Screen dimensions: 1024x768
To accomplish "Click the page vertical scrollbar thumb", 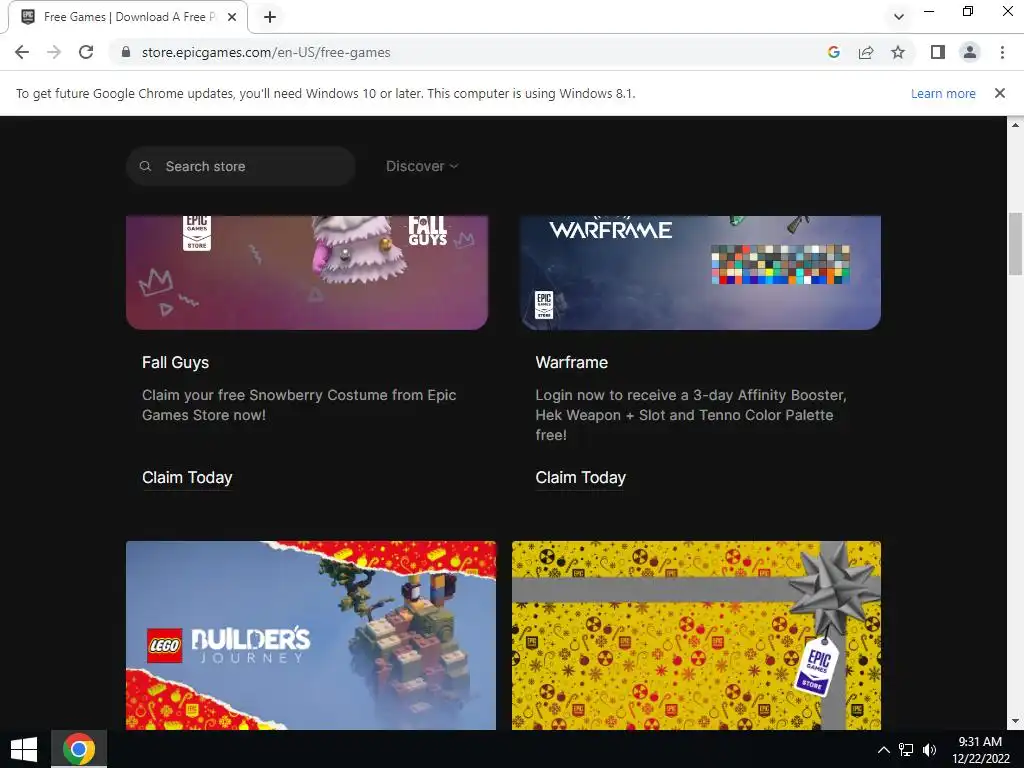I will coord(1015,244).
